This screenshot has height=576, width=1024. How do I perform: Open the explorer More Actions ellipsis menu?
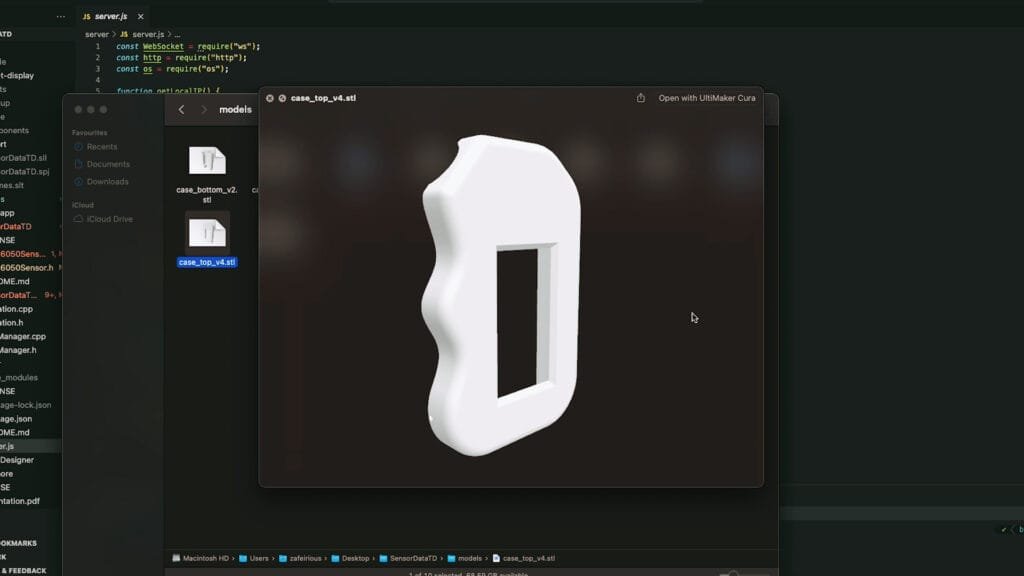61,16
